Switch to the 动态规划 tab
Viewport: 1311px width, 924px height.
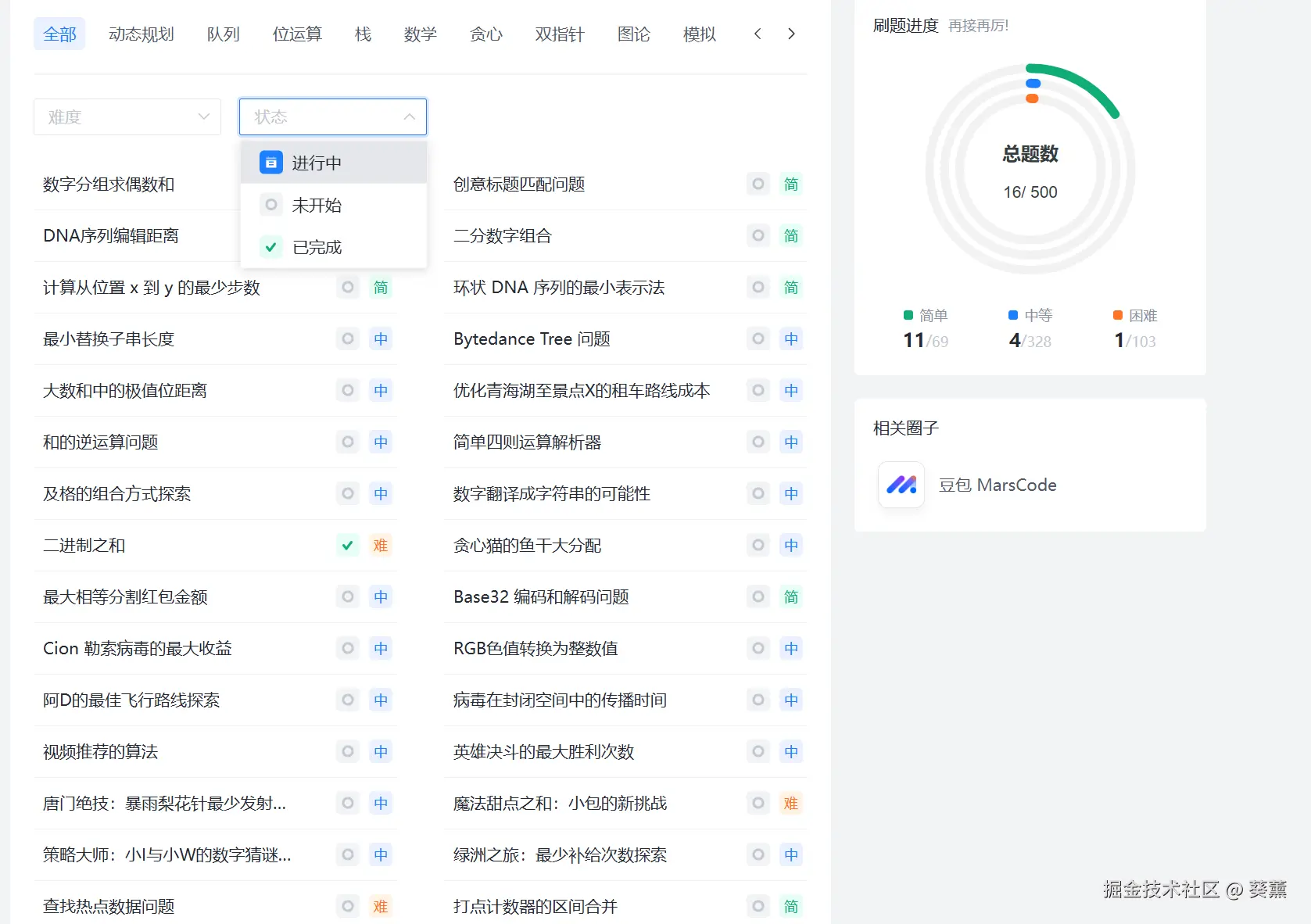point(141,34)
